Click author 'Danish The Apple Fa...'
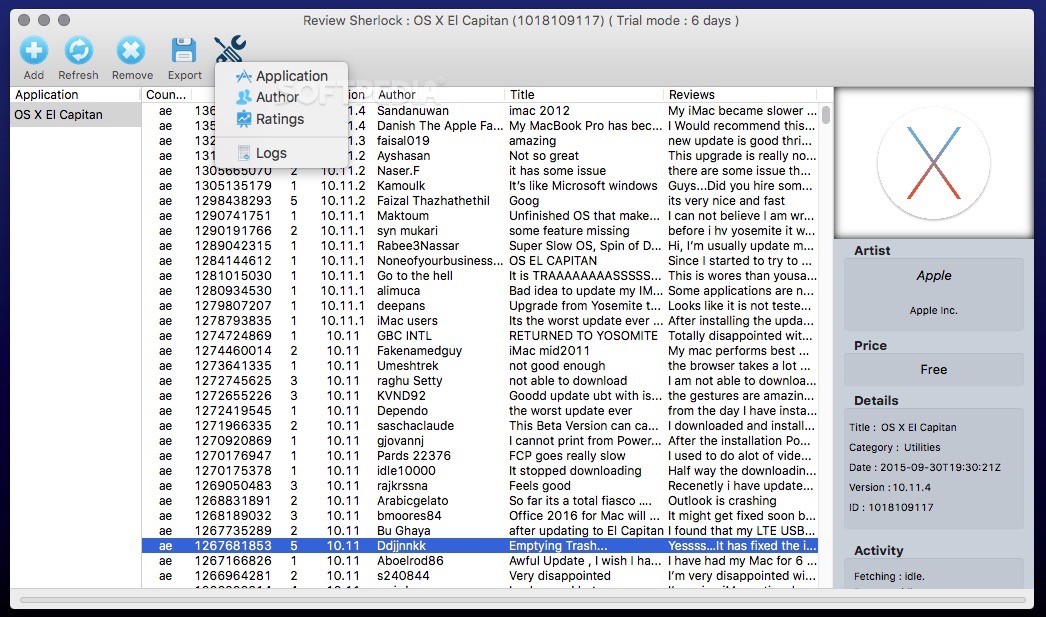The height and width of the screenshot is (617, 1046). pyautogui.click(x=440, y=126)
